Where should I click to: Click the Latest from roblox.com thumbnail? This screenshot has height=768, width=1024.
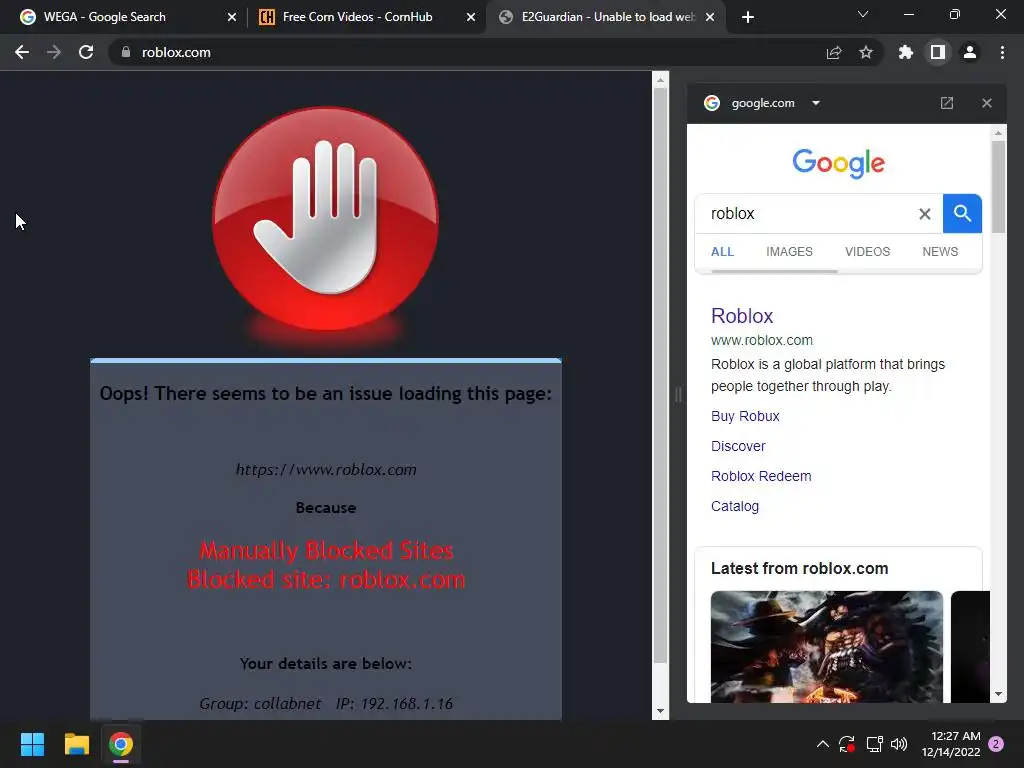tap(827, 646)
